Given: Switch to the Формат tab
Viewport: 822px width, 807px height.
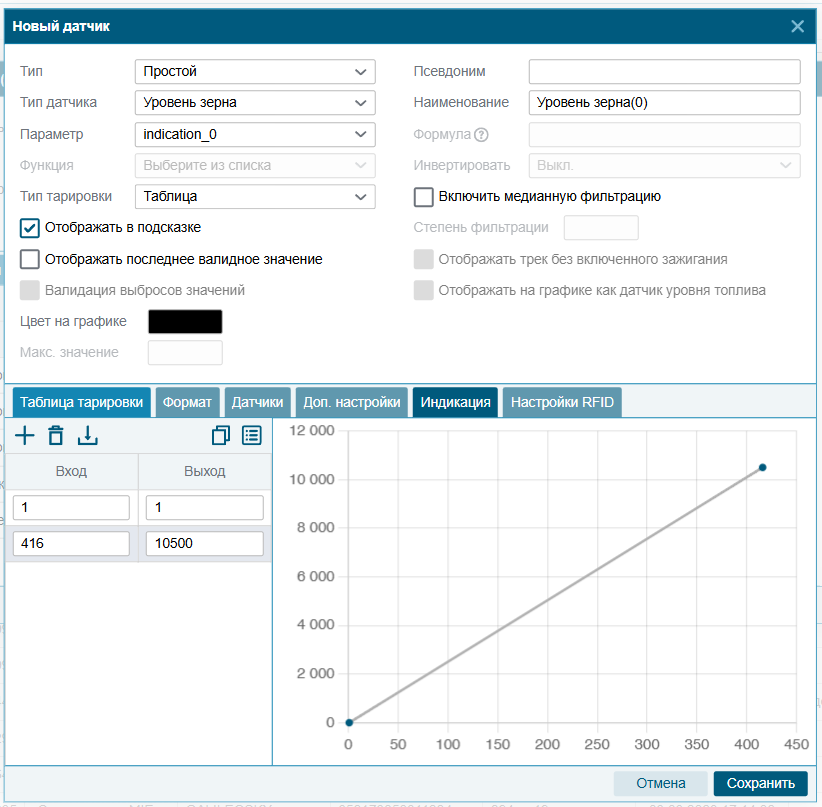Looking at the screenshot, I should tap(187, 402).
